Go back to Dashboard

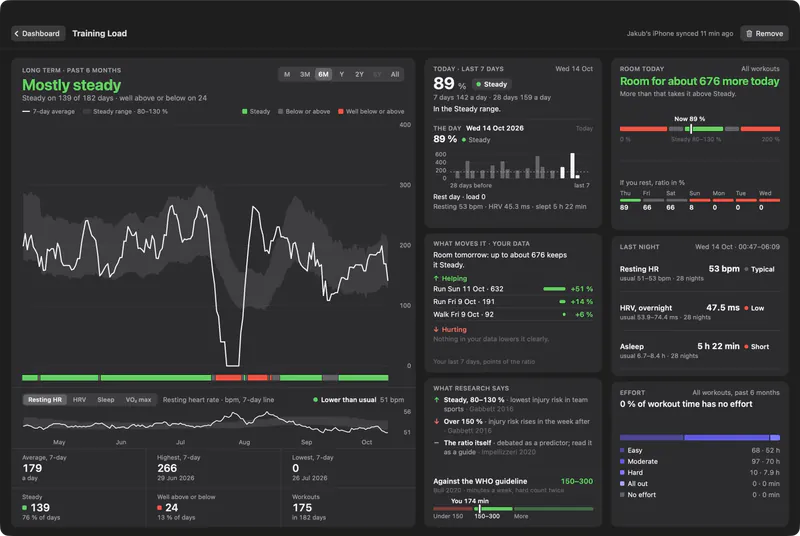point(38,34)
